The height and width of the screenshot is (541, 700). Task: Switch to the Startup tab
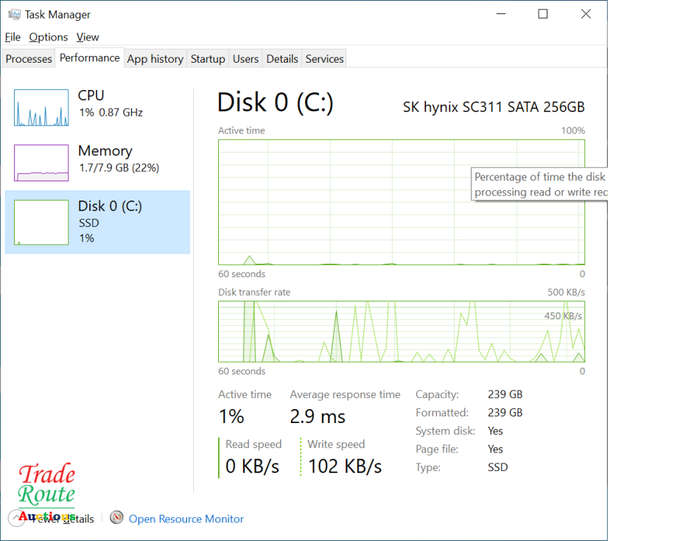(x=208, y=58)
